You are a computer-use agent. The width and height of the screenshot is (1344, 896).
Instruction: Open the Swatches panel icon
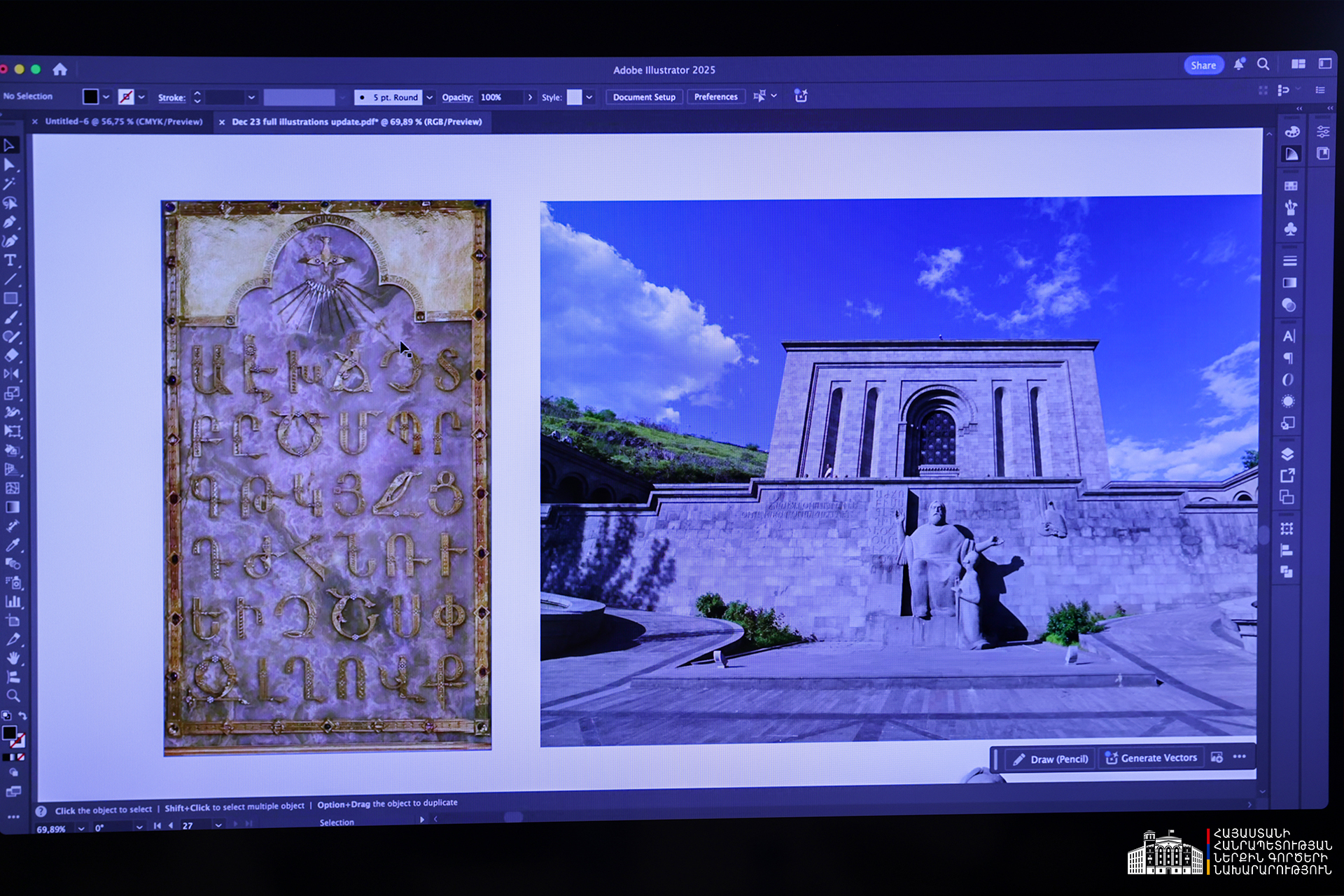[x=1291, y=185]
